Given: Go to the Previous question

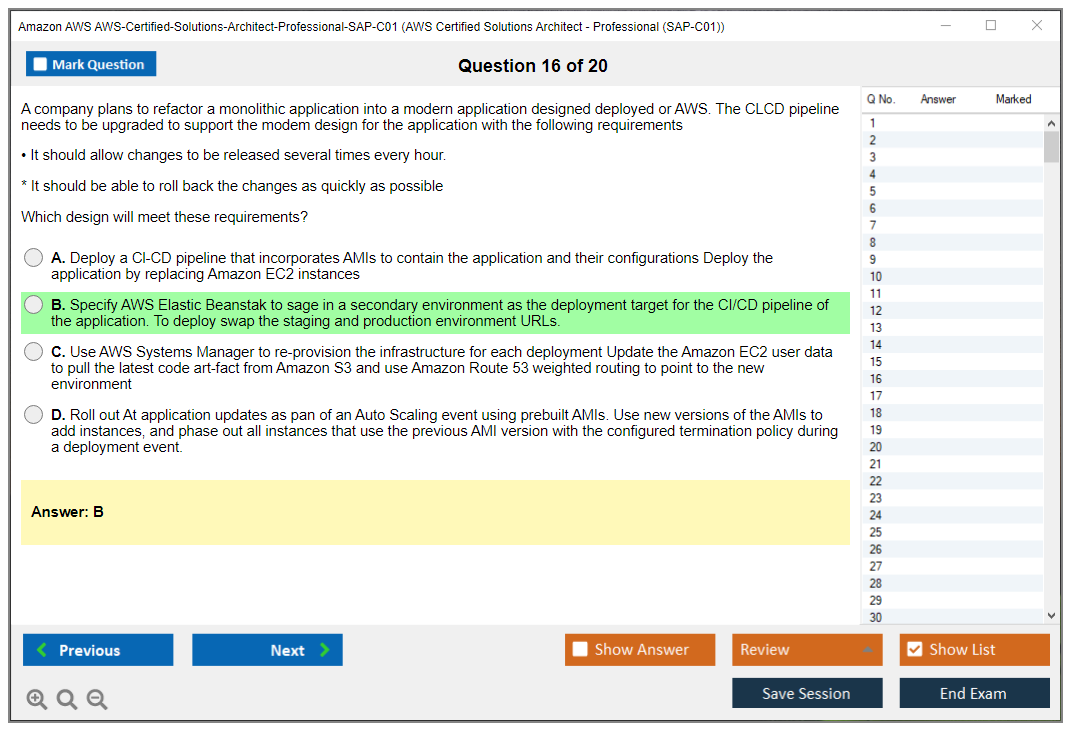Looking at the screenshot, I should tap(98, 650).
